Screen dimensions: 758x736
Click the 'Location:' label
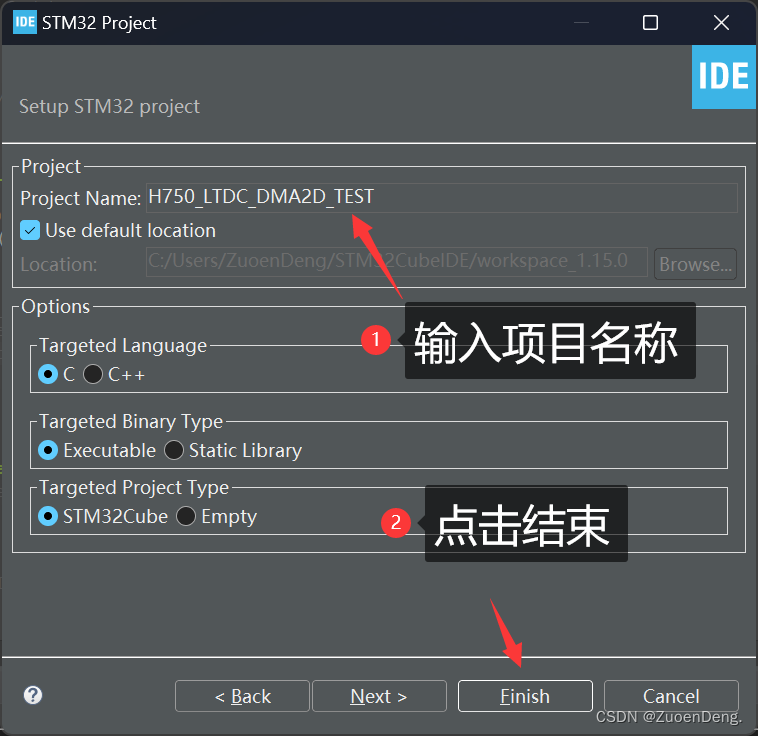pyautogui.click(x=58, y=265)
